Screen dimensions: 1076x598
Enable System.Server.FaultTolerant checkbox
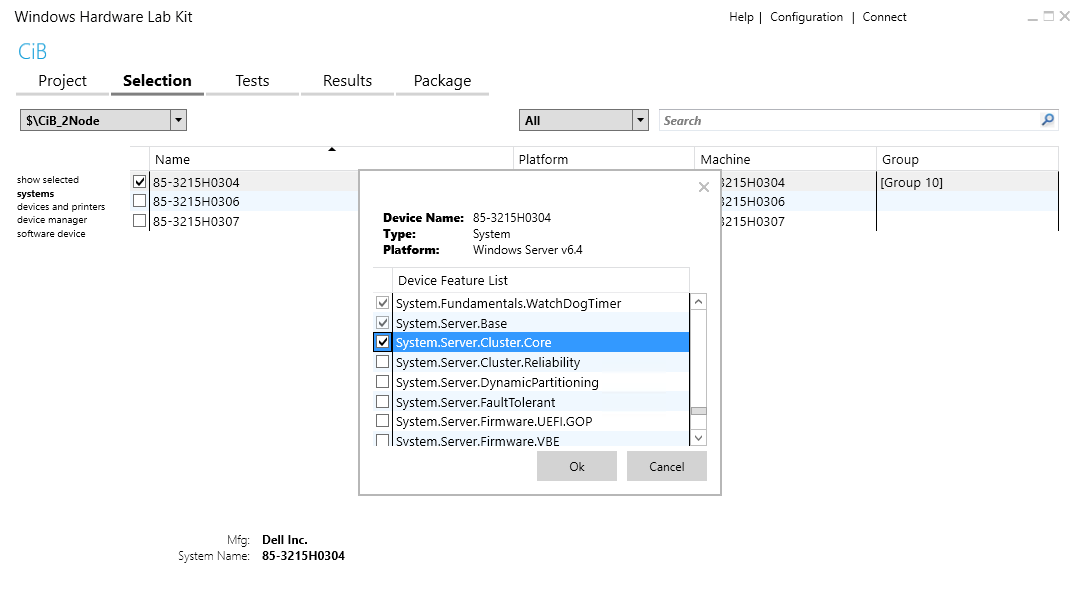pyautogui.click(x=382, y=402)
